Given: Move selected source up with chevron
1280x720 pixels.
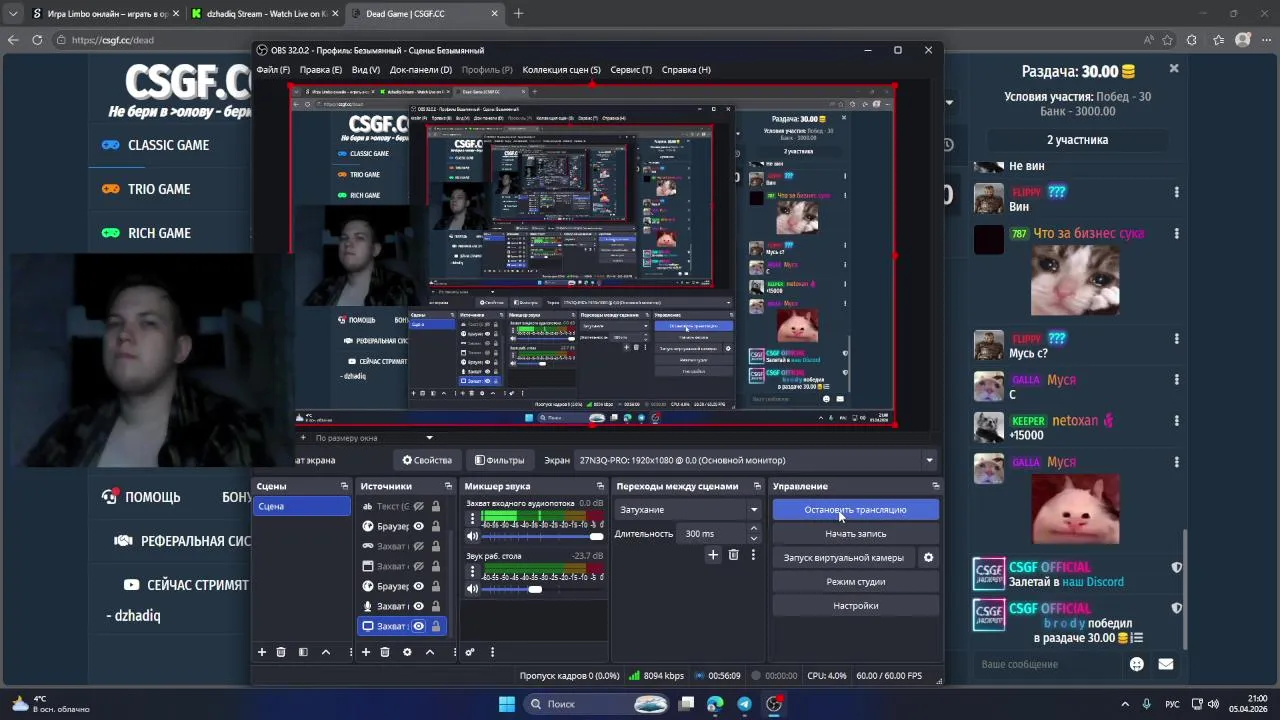Looking at the screenshot, I should (430, 652).
